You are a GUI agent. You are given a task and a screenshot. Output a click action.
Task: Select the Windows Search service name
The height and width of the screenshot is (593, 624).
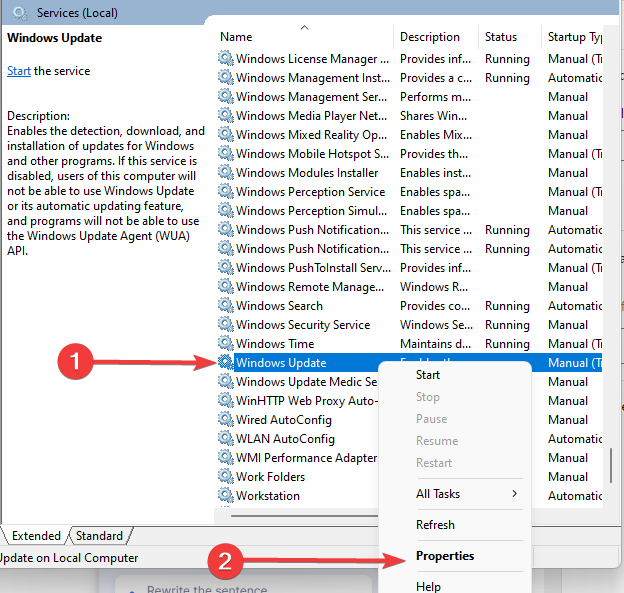tap(279, 306)
